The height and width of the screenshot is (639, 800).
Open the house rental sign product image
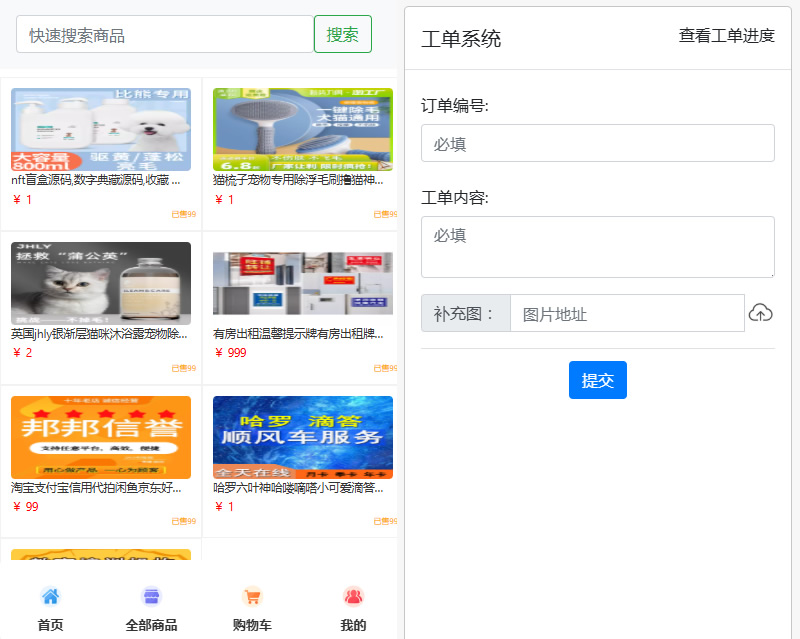coord(302,283)
